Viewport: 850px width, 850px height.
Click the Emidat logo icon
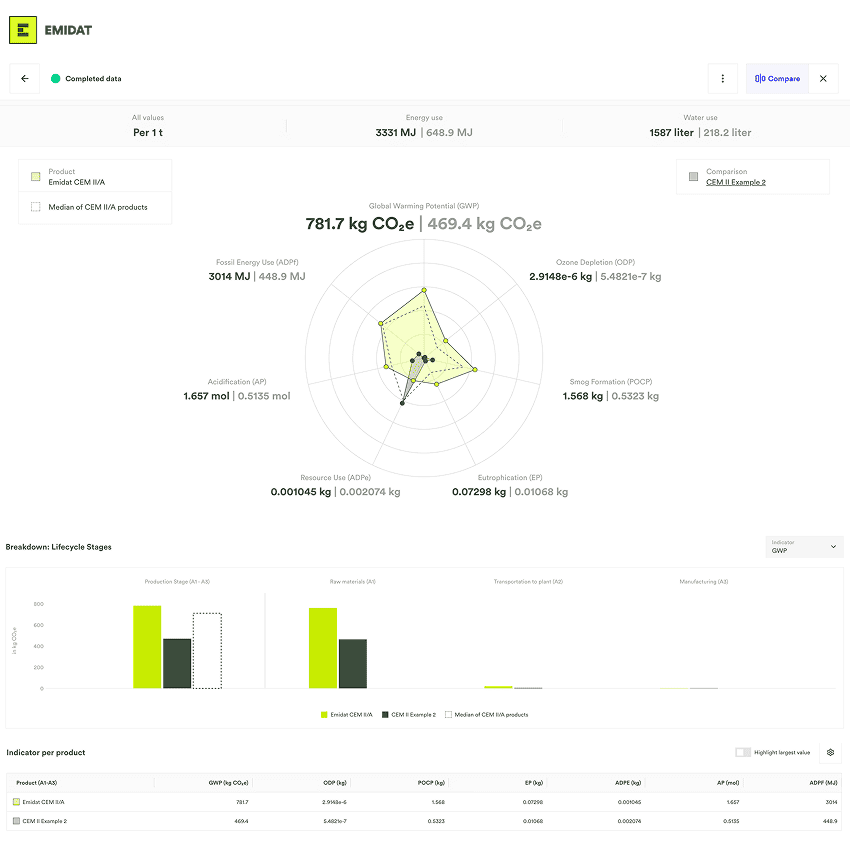click(23, 30)
